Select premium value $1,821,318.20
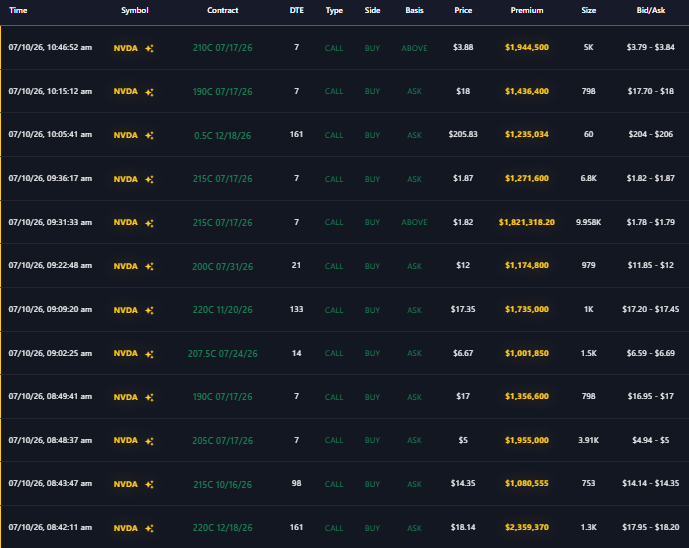 pyautogui.click(x=527, y=222)
